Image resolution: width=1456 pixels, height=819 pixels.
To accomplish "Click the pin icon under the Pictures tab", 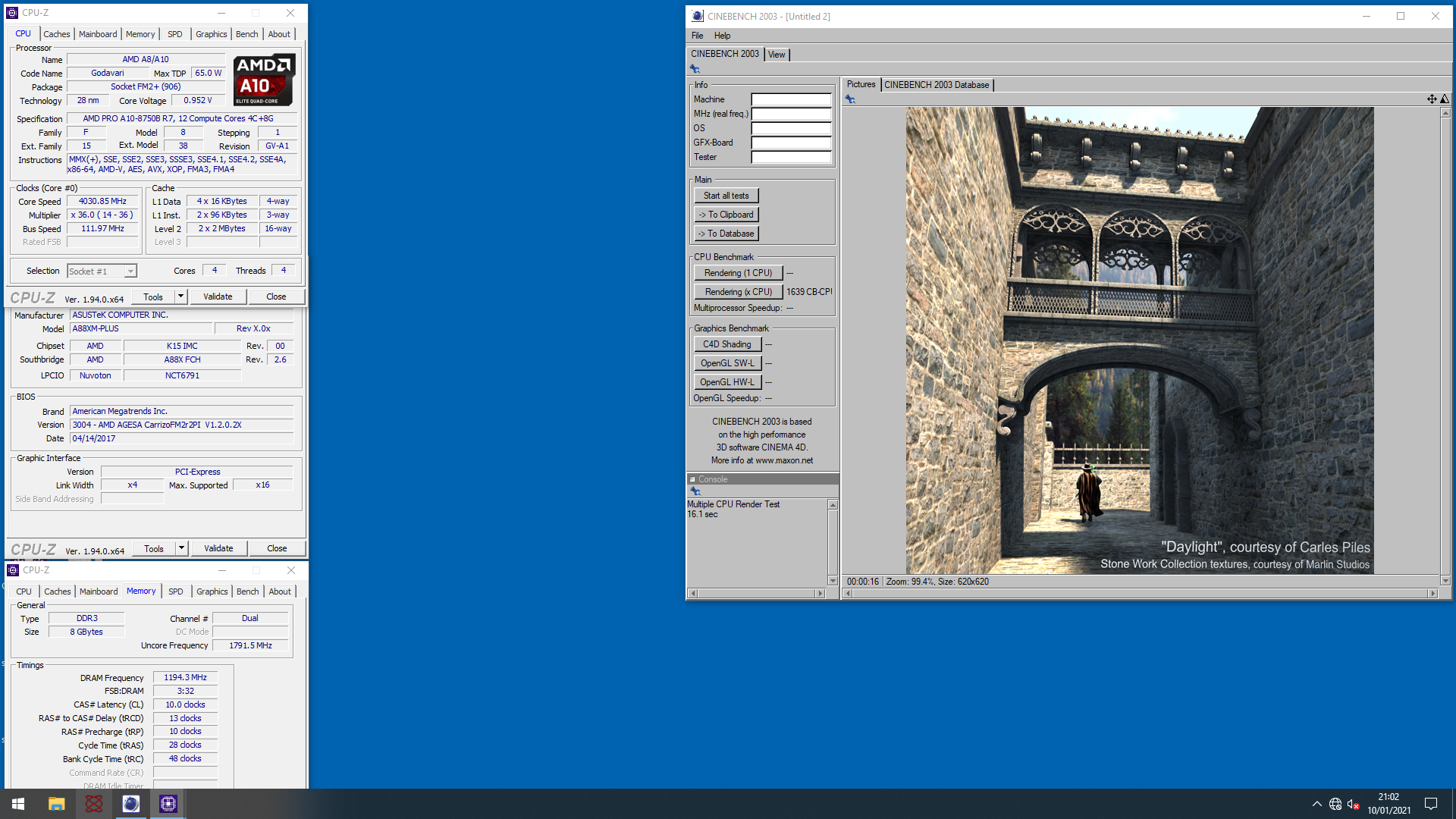I will (x=850, y=99).
